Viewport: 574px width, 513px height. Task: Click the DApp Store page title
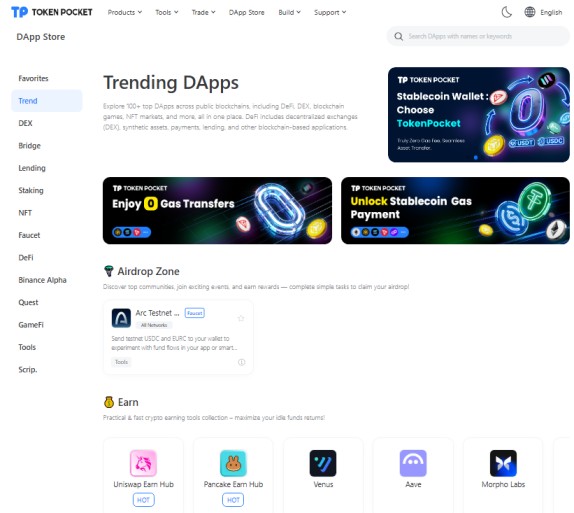pyautogui.click(x=41, y=37)
